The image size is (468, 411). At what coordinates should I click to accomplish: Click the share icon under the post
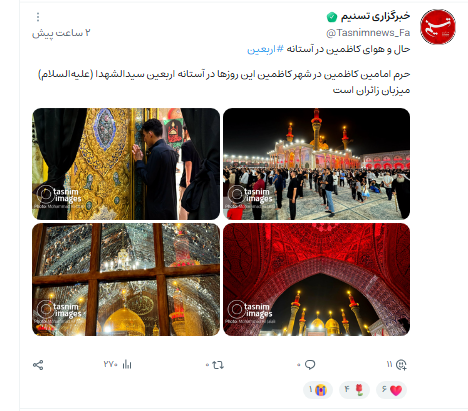[x=38, y=365]
